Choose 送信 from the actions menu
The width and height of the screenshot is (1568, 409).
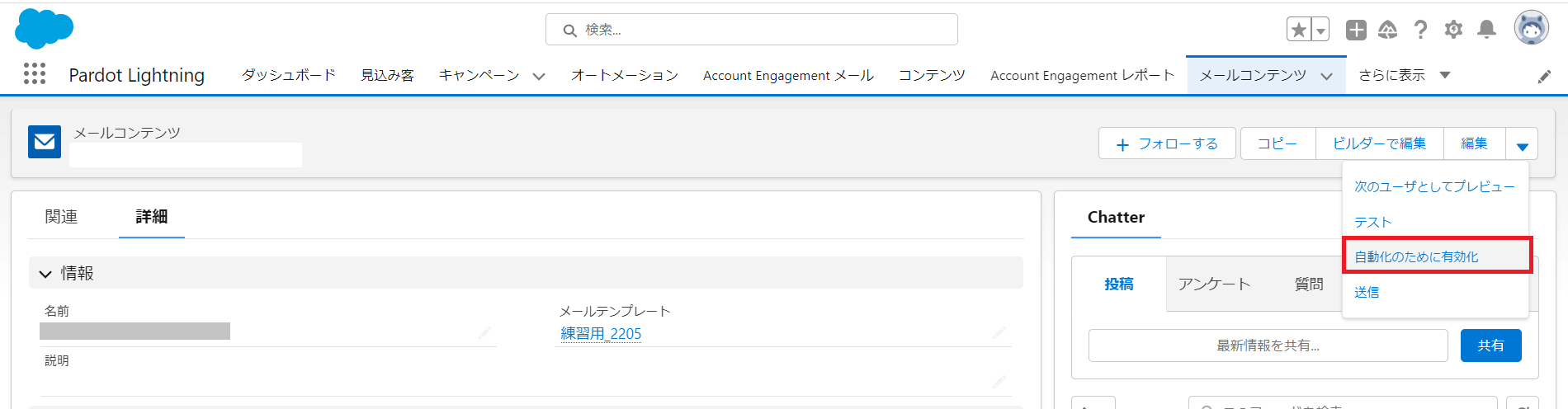point(1434,292)
